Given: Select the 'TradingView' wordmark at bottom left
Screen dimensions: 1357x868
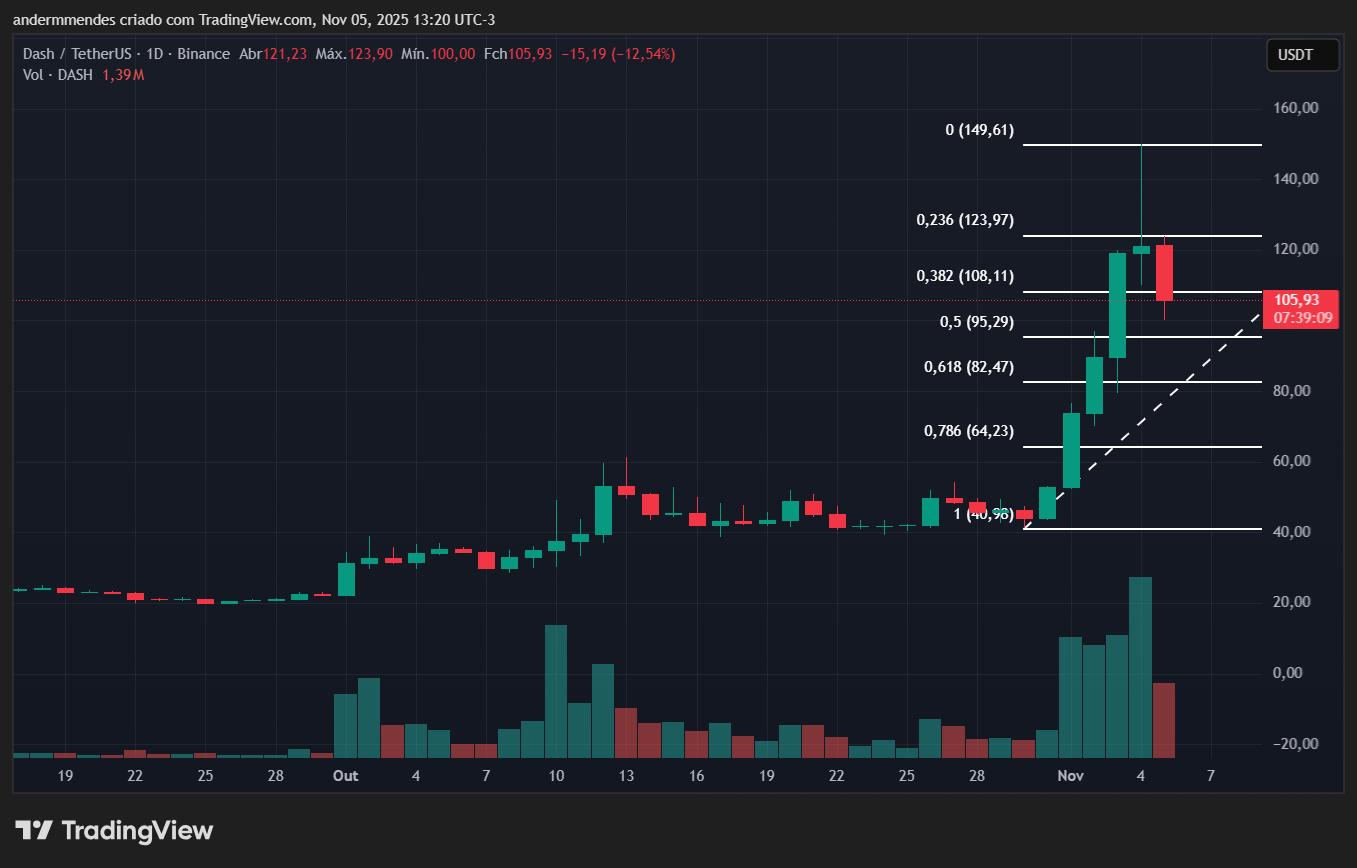Looking at the screenshot, I should (x=137, y=830).
